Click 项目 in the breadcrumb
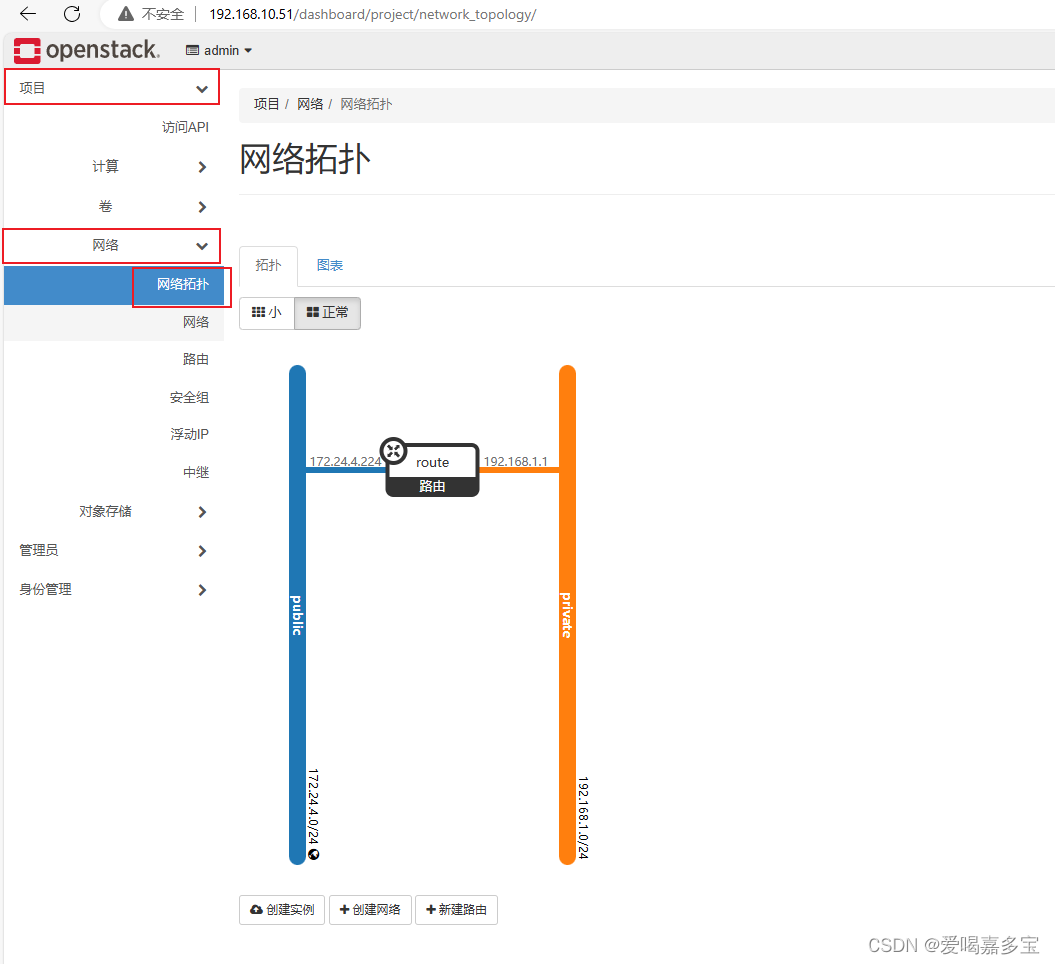 [x=266, y=104]
